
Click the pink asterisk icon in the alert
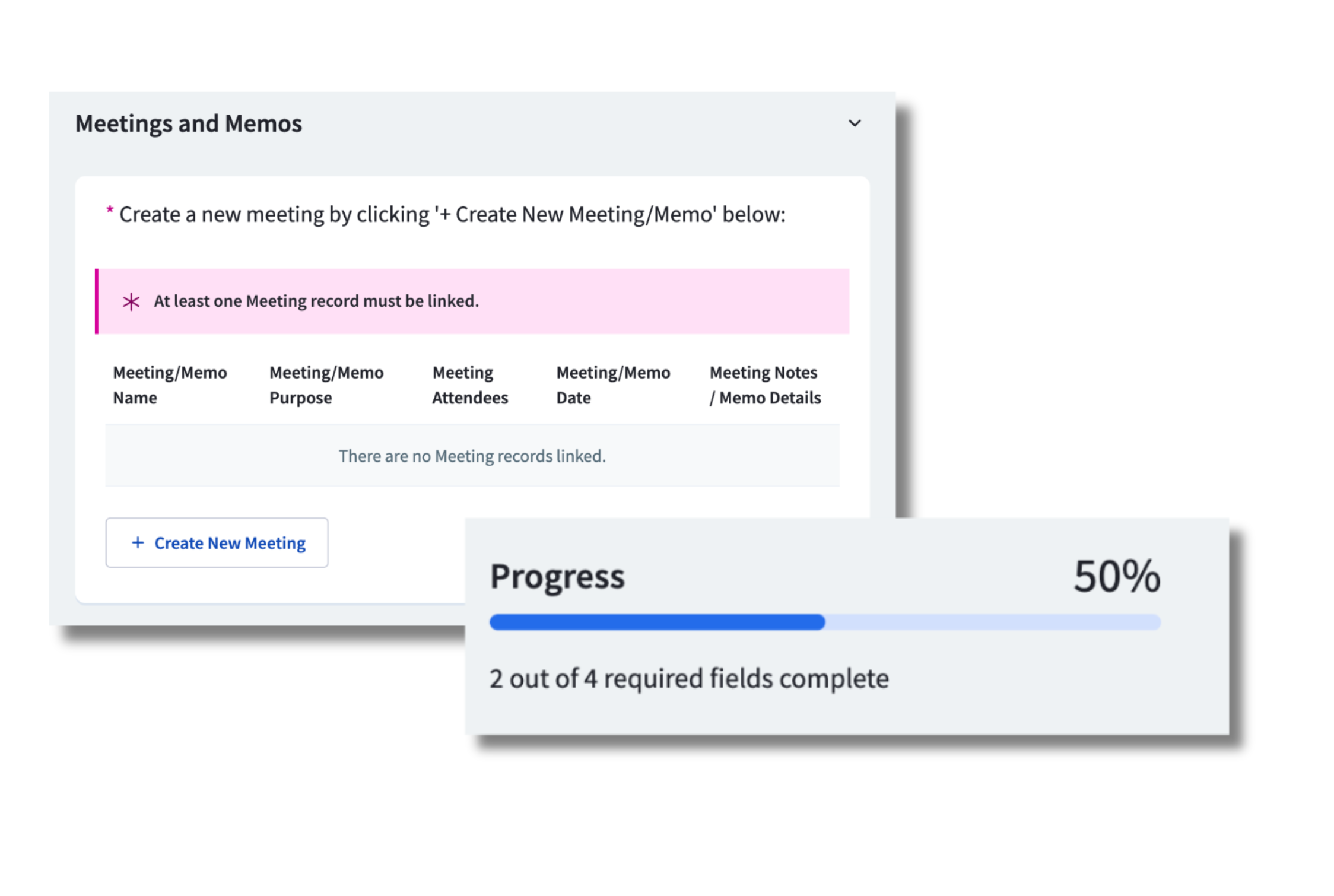pyautogui.click(x=131, y=301)
